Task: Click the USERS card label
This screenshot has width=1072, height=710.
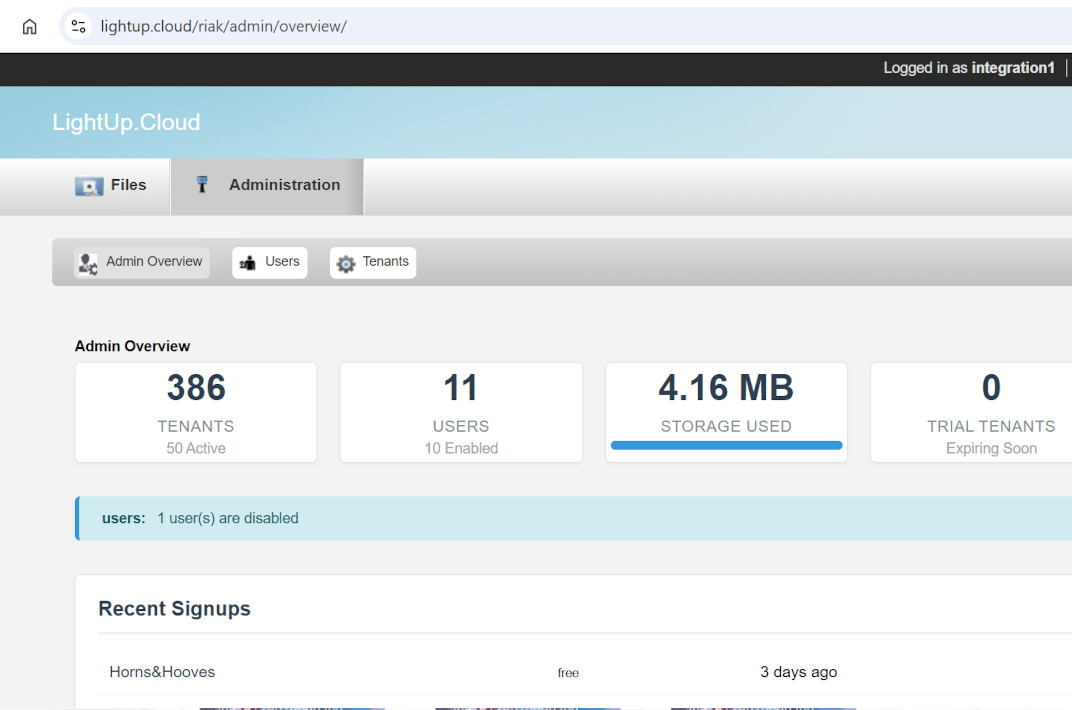Action: 461,426
